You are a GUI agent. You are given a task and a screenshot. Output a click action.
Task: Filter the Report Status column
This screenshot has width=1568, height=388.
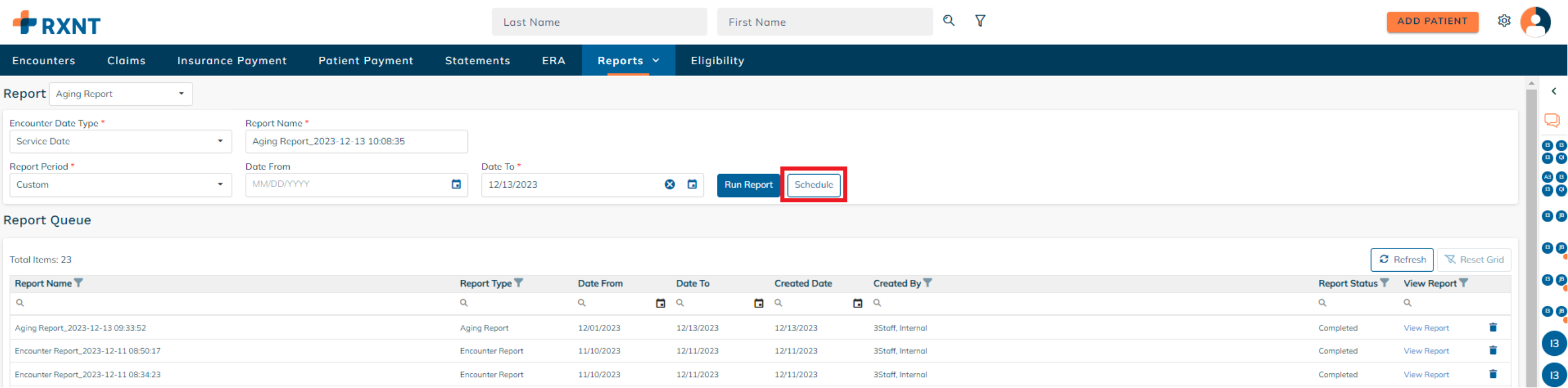point(1385,283)
